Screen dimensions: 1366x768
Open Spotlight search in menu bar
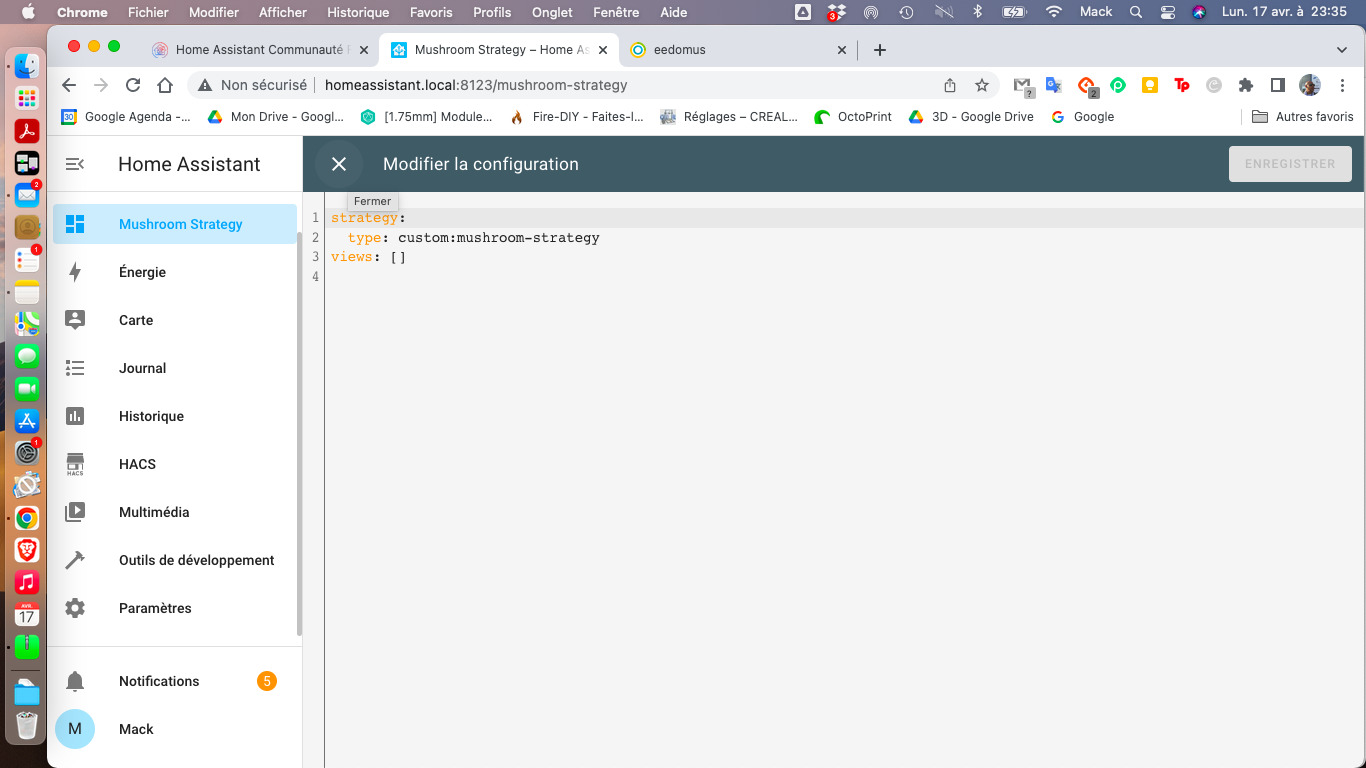(1135, 12)
